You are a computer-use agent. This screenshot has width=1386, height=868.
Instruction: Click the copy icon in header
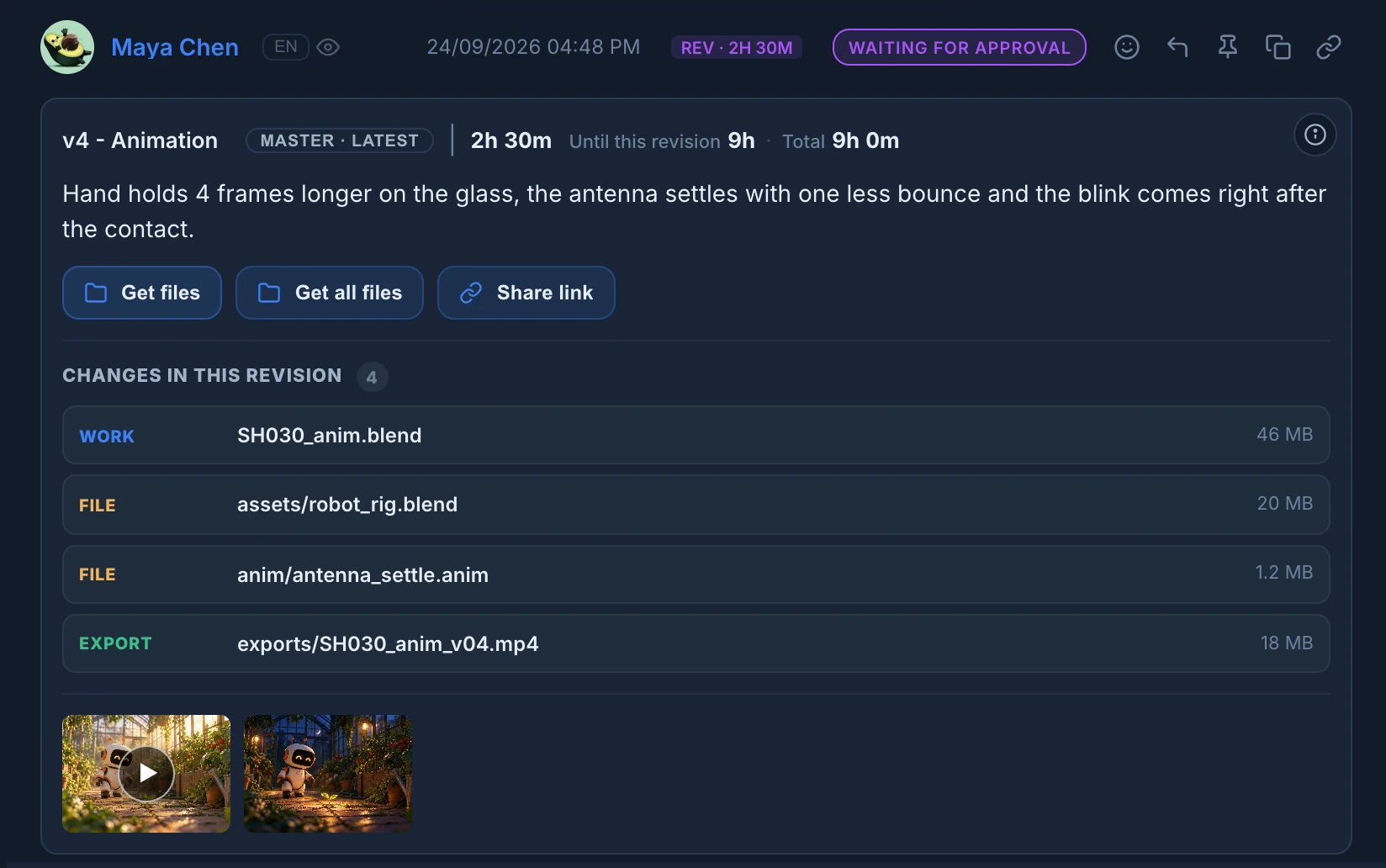click(x=1278, y=47)
